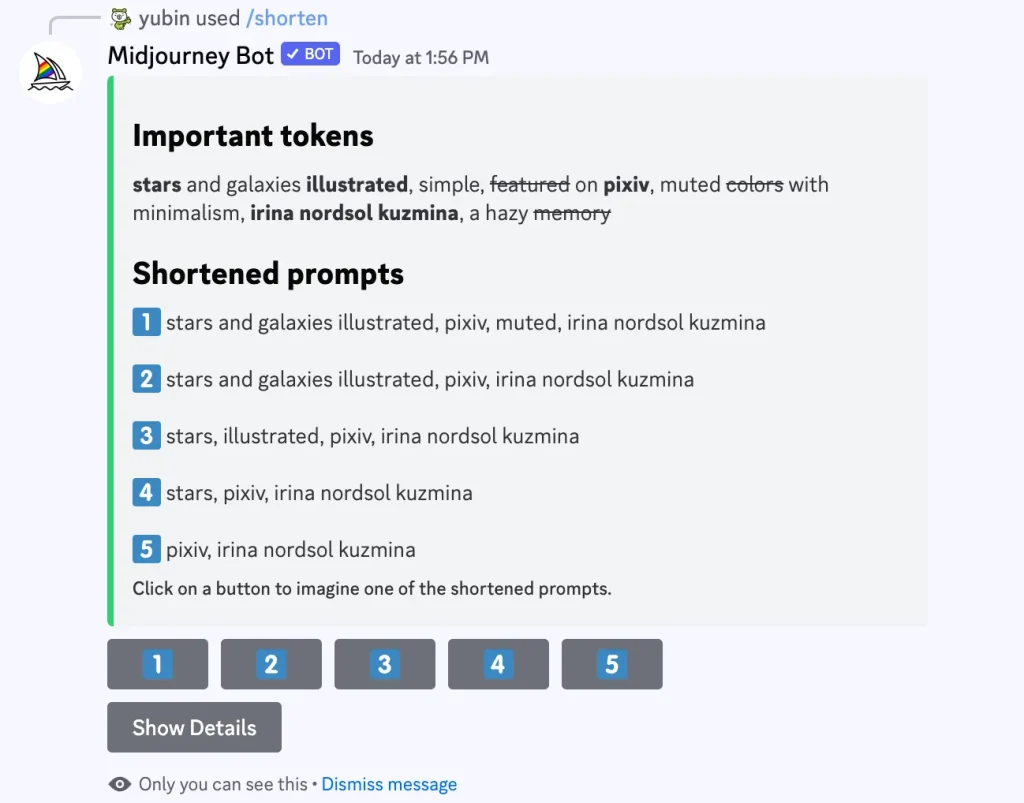The width and height of the screenshot is (1024, 803).
Task: Click the number 5 emoji beside fifth prompt
Action: [146, 550]
